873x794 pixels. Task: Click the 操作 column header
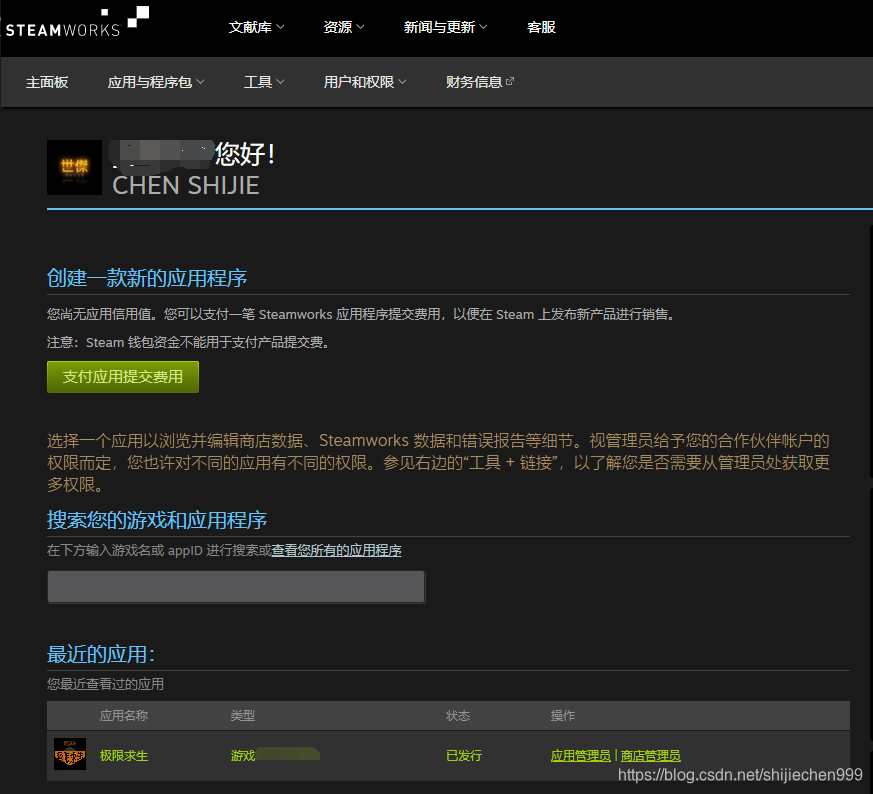[562, 715]
